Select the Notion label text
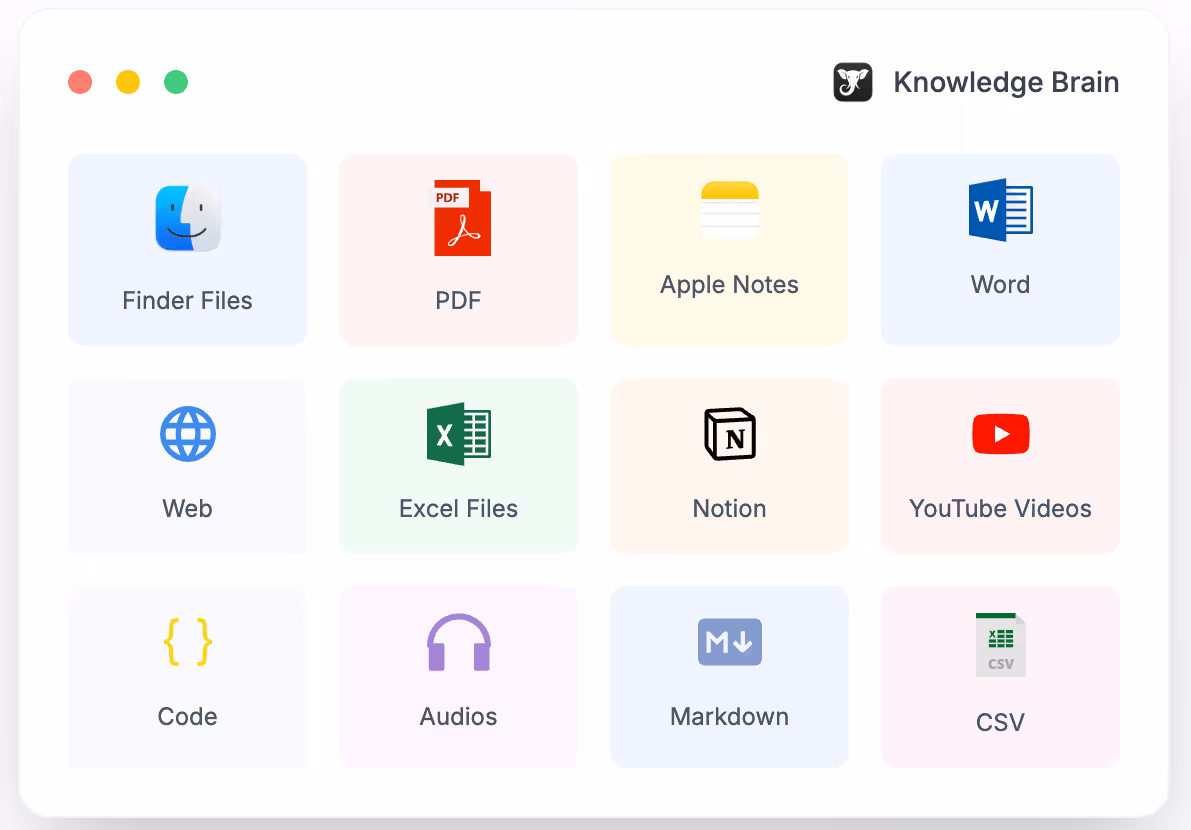The image size is (1191, 830). coord(729,509)
